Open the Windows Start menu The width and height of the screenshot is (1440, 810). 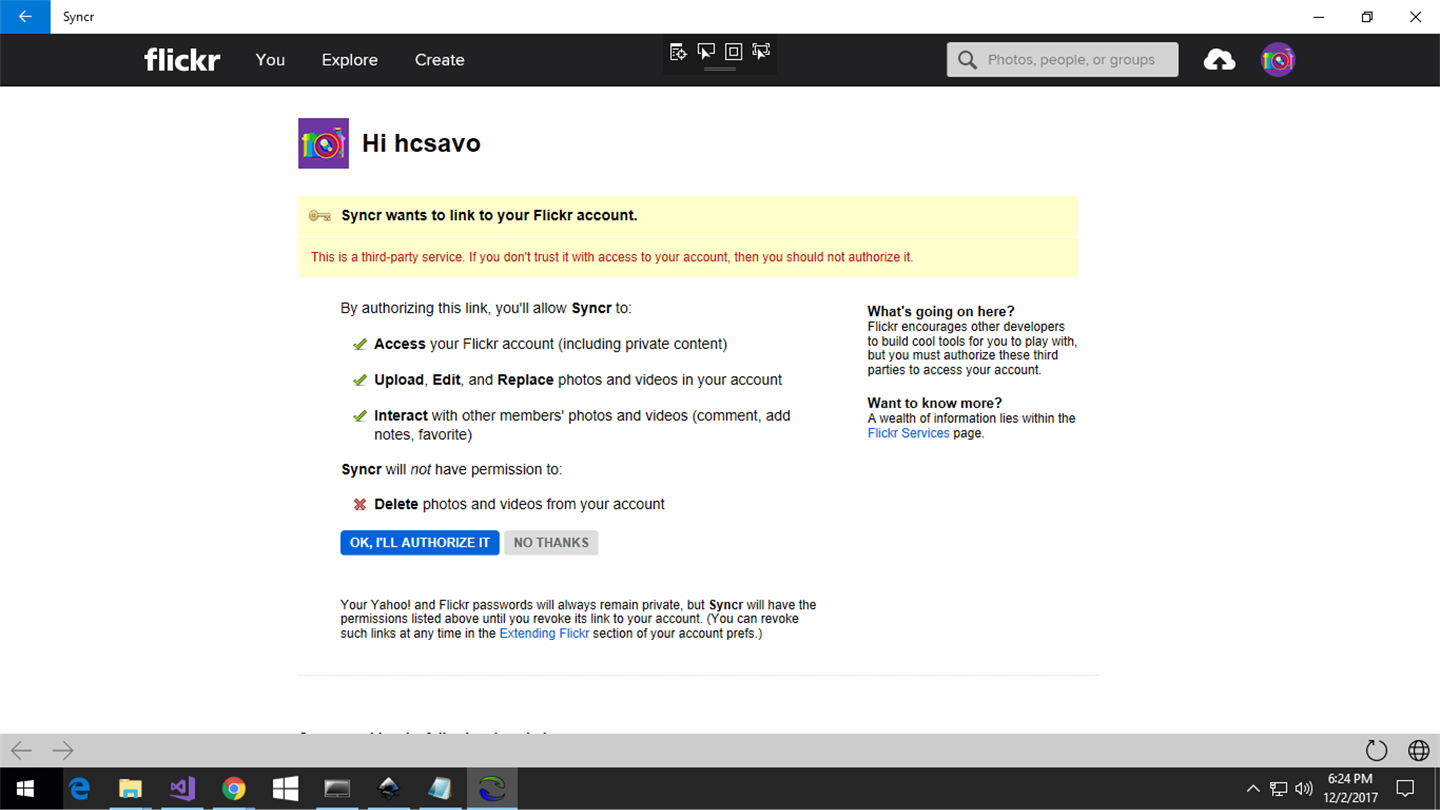[25, 789]
